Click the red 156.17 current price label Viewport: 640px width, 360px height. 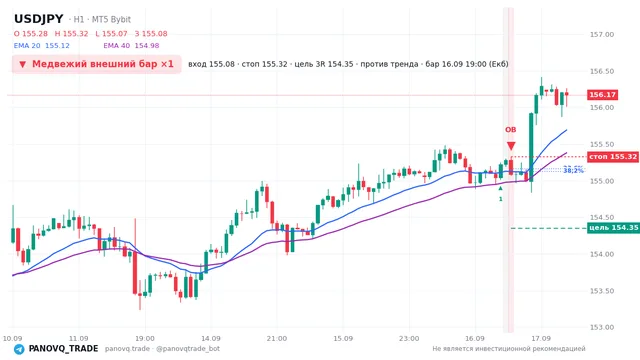pos(602,95)
